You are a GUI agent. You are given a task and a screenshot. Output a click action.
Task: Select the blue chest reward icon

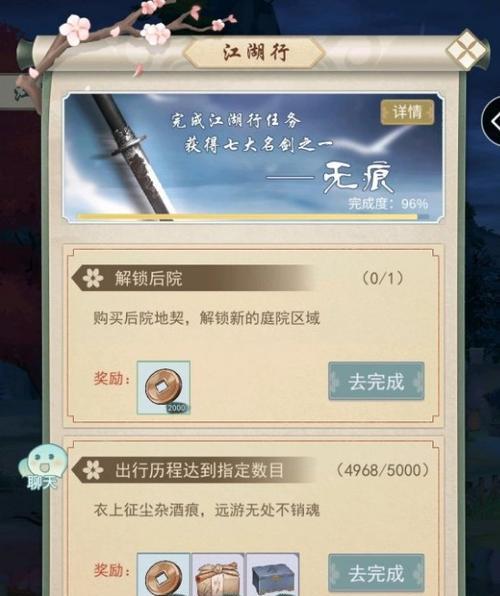click(273, 575)
